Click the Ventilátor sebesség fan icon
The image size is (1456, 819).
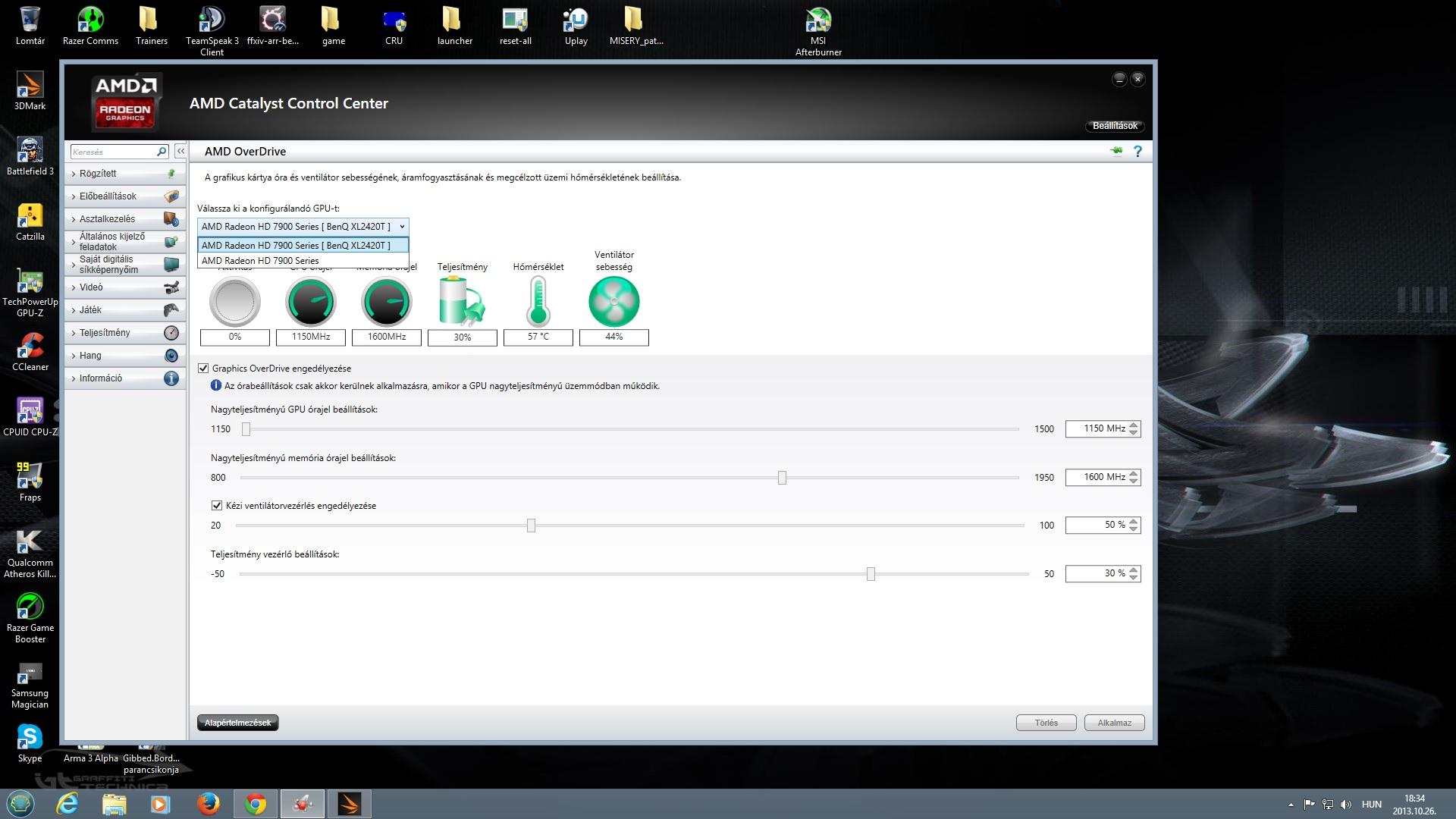coord(614,301)
